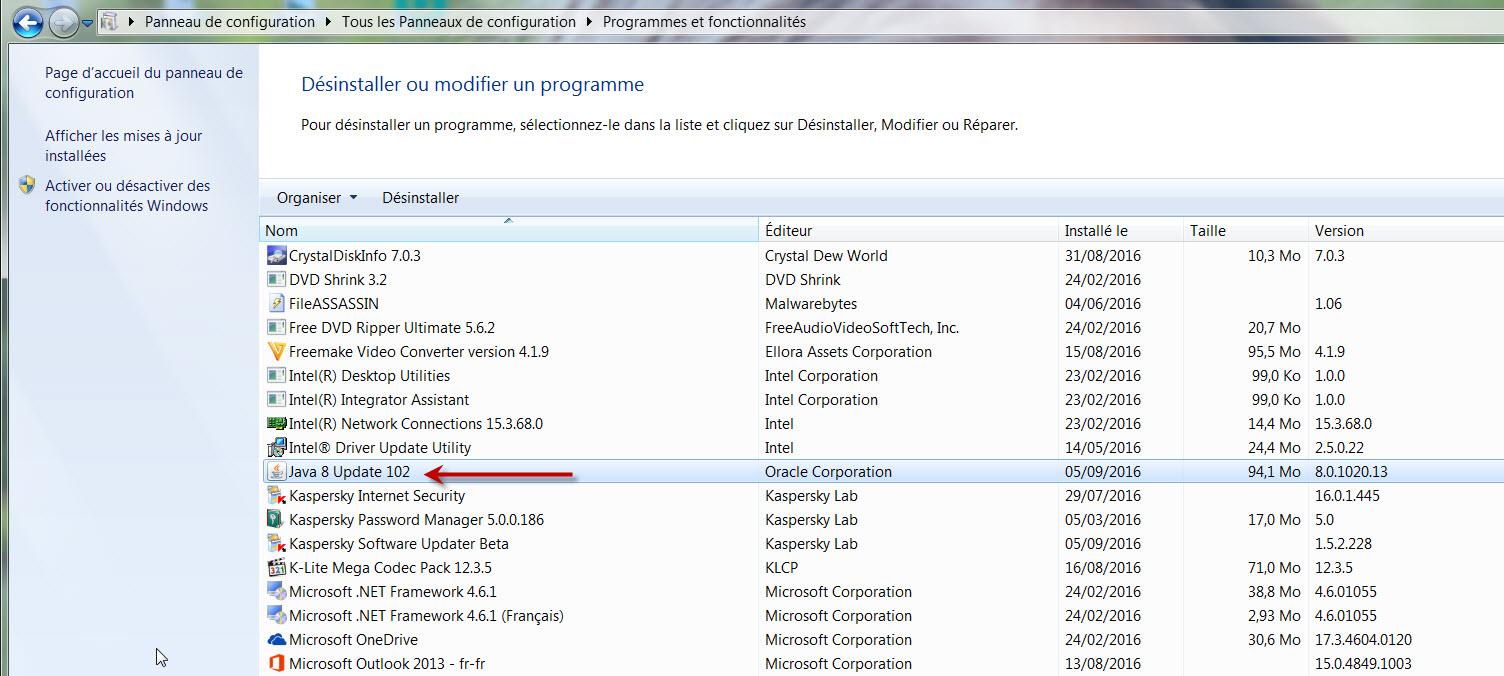Select 'K-Lite Mega Codec Pack 12.3.5' name
The height and width of the screenshot is (676, 1504).
point(390,568)
